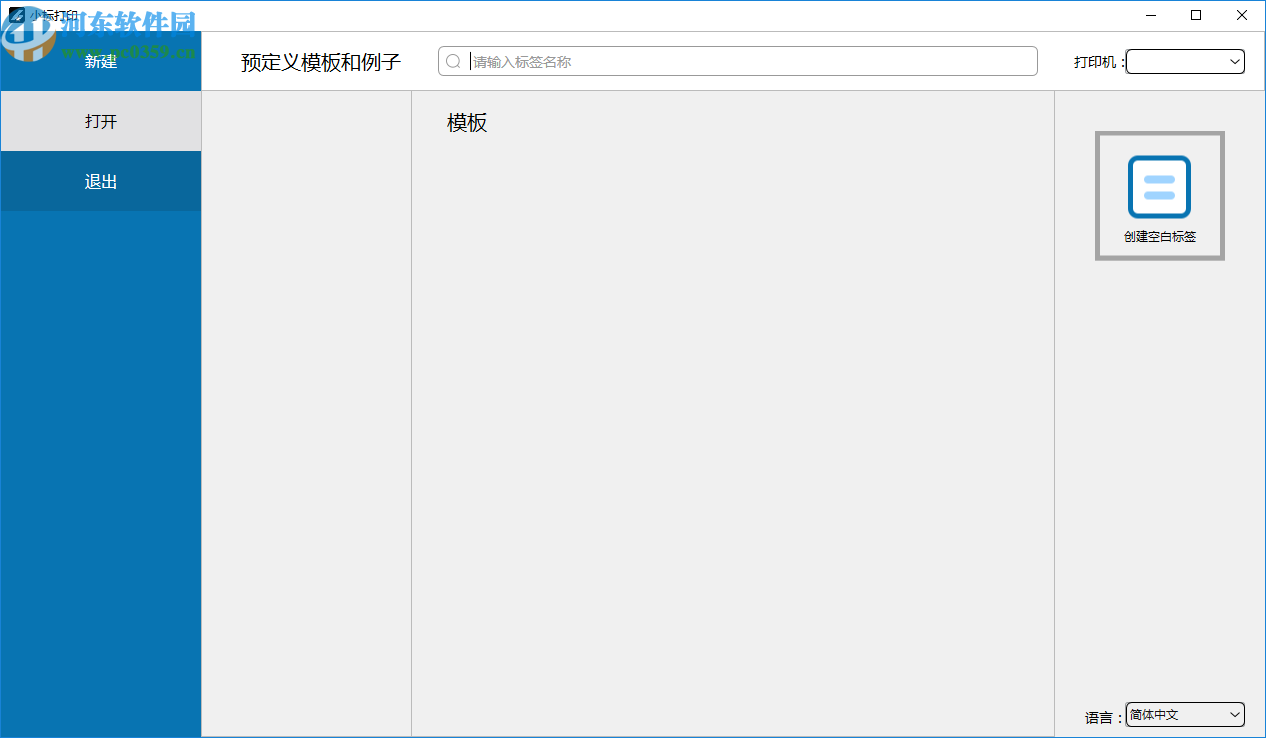Screen dimensions: 1266x738
Task: Open the 打印机 printer dropdown
Action: 1185,62
